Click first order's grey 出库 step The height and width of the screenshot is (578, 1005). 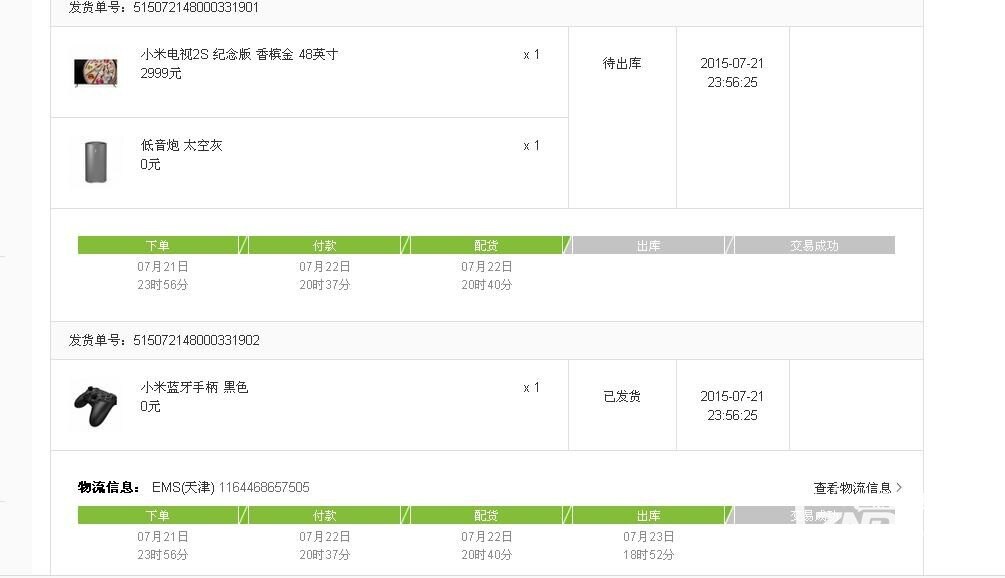tap(648, 245)
